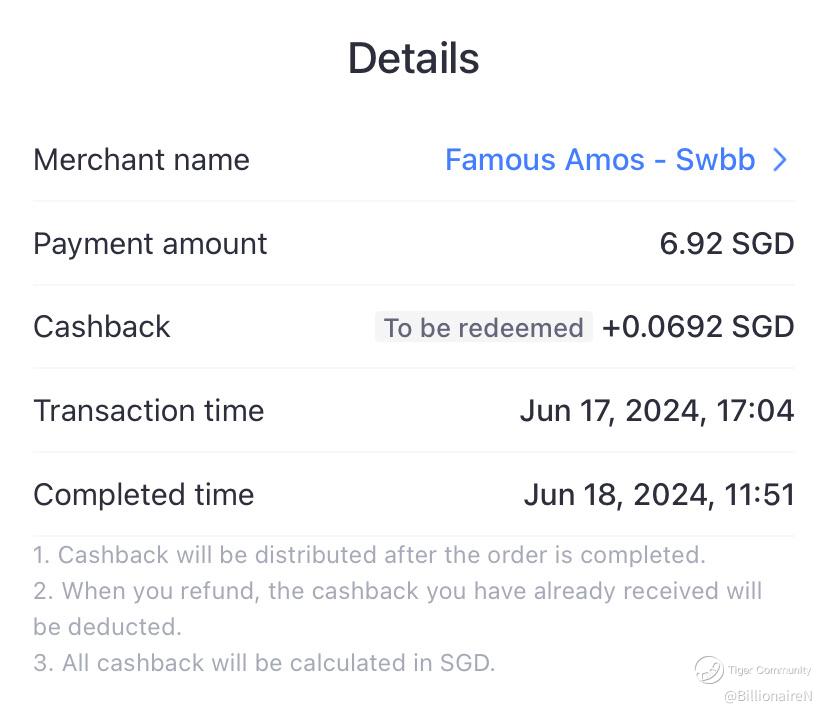828x715 pixels.
Task: Click the Merchant name label
Action: pyautogui.click(x=141, y=160)
